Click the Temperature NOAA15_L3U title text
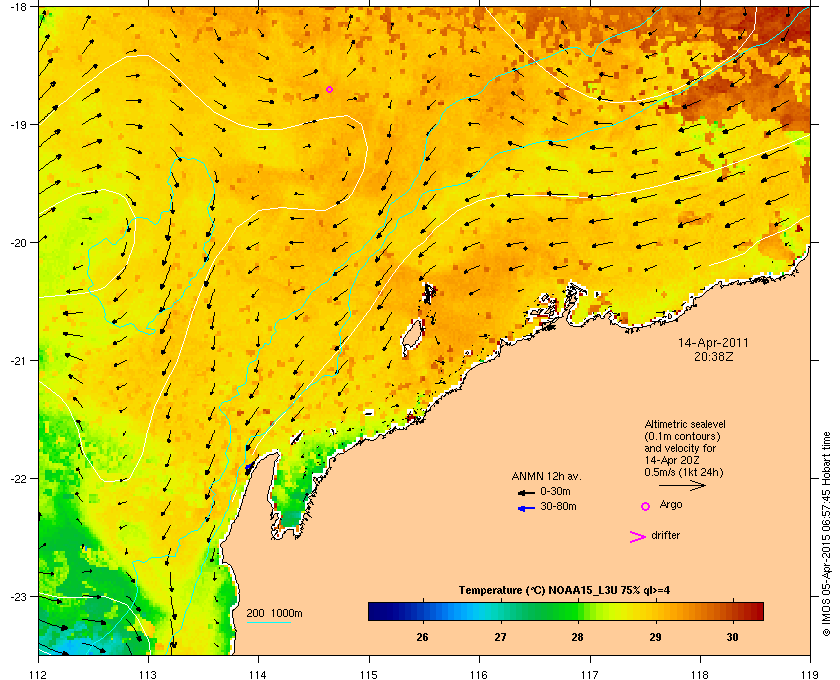Image resolution: width=840 pixels, height=680 pixels. pos(564,591)
